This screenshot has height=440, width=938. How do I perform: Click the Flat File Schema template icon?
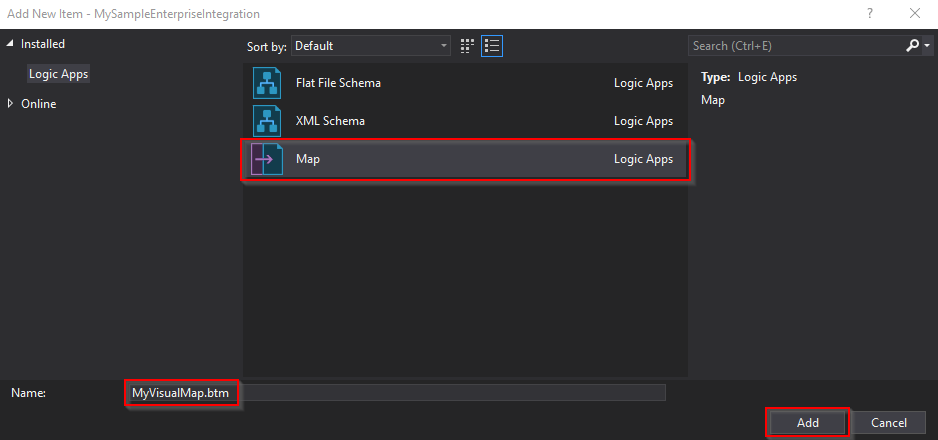[268, 84]
